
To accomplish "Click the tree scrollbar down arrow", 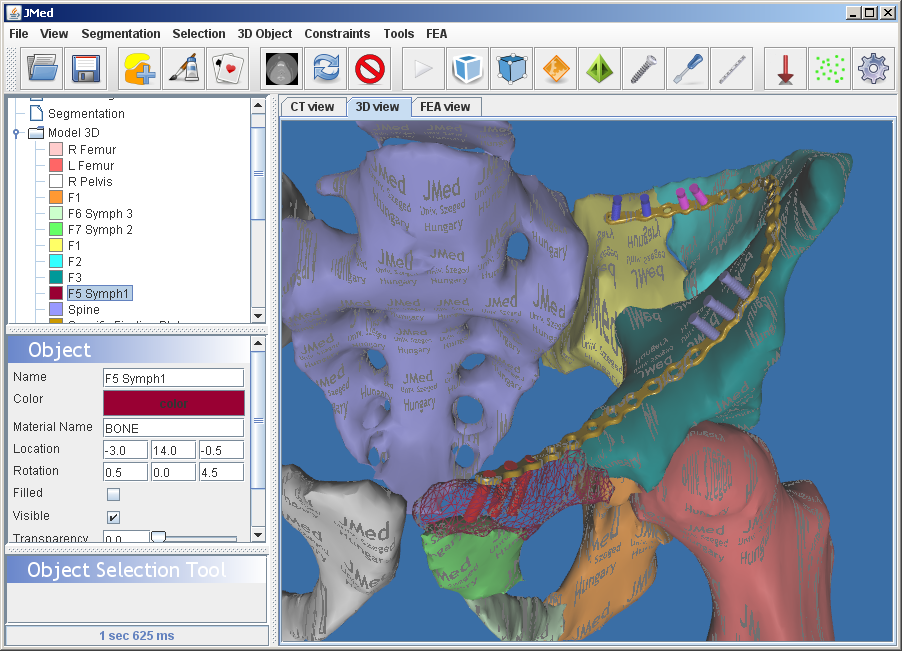I will click(x=258, y=316).
